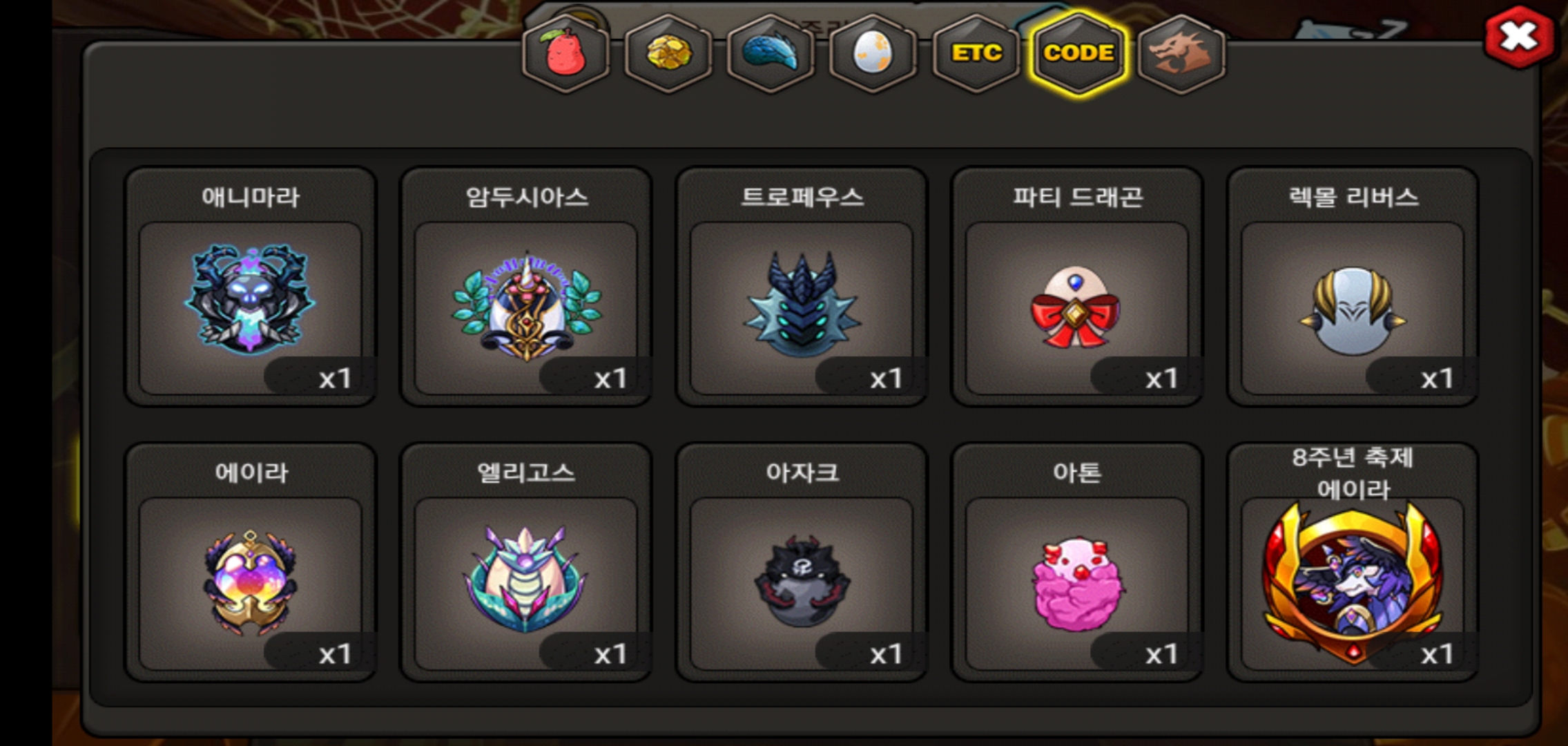Close the inventory with red X

tap(1518, 37)
